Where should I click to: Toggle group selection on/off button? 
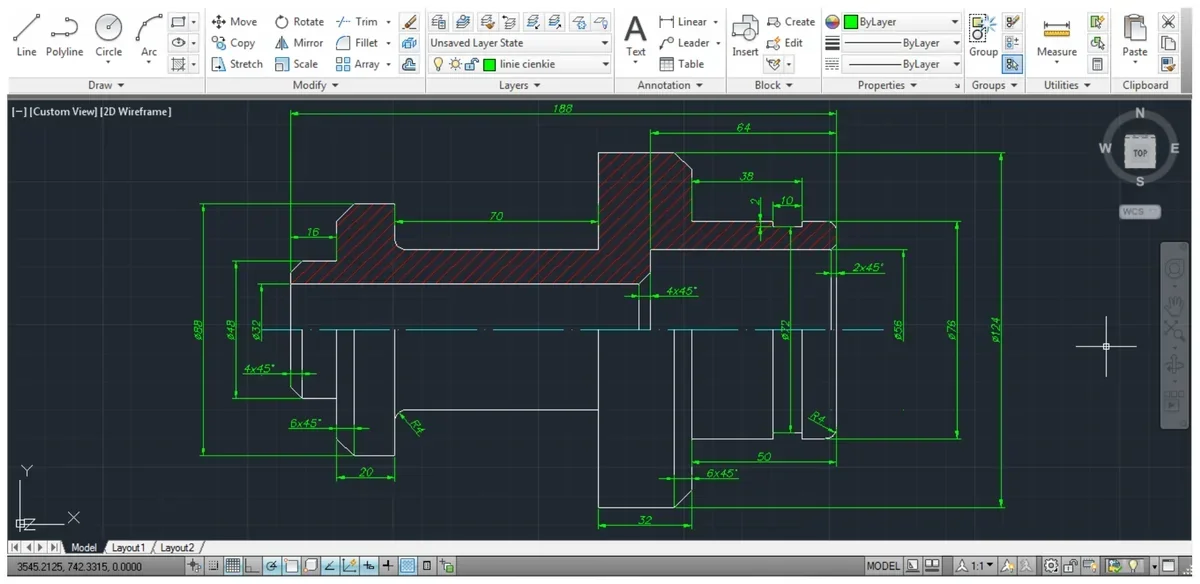(1013, 64)
